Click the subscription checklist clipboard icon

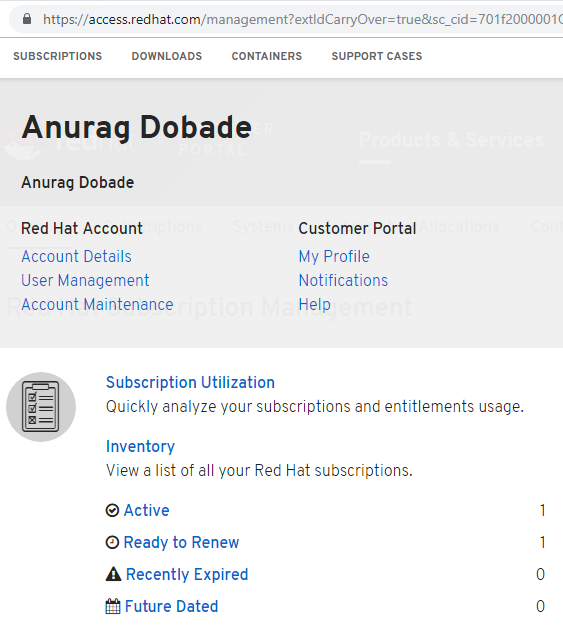(x=41, y=406)
